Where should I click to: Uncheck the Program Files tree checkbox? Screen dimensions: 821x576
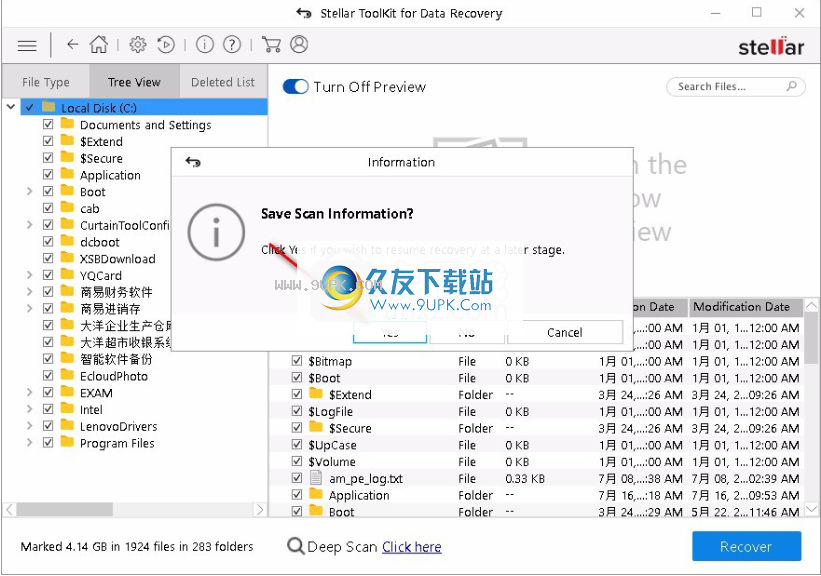pos(48,443)
